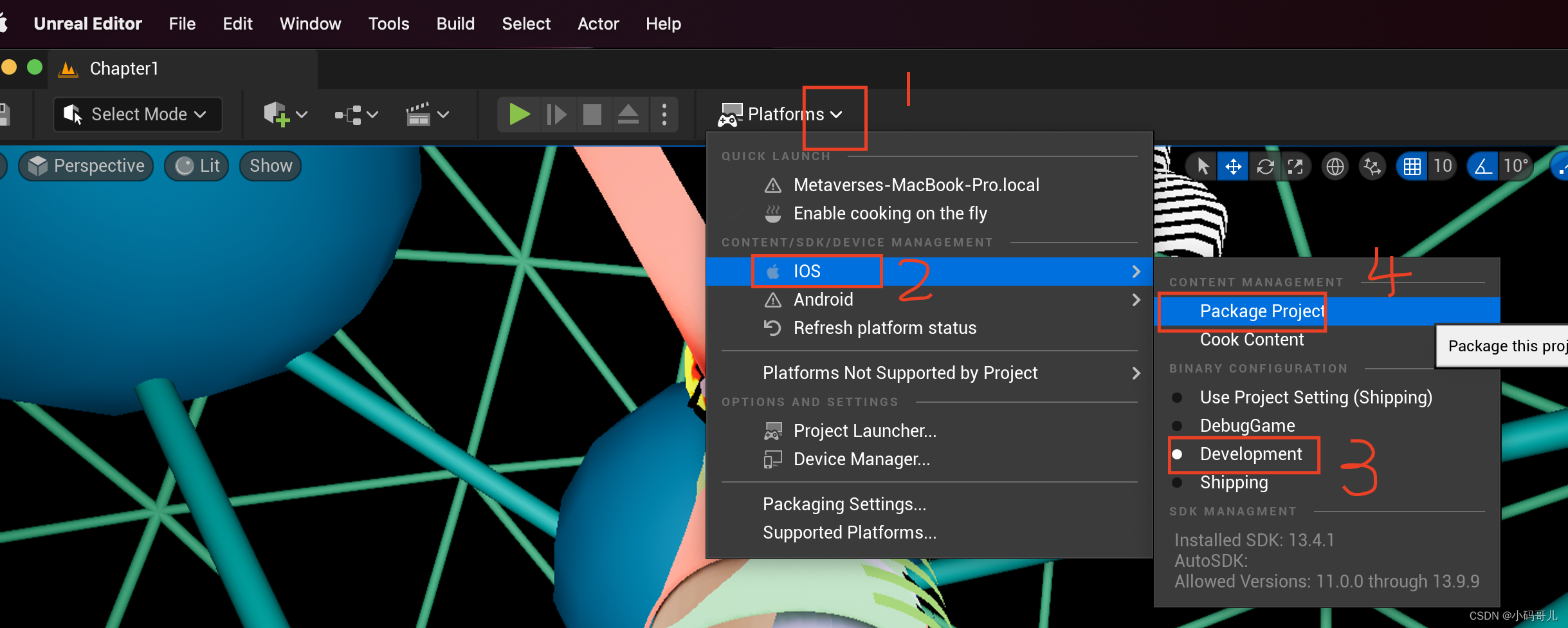Click the Unreal Editor app menu
Screen dimensions: 1568x628
click(x=87, y=24)
